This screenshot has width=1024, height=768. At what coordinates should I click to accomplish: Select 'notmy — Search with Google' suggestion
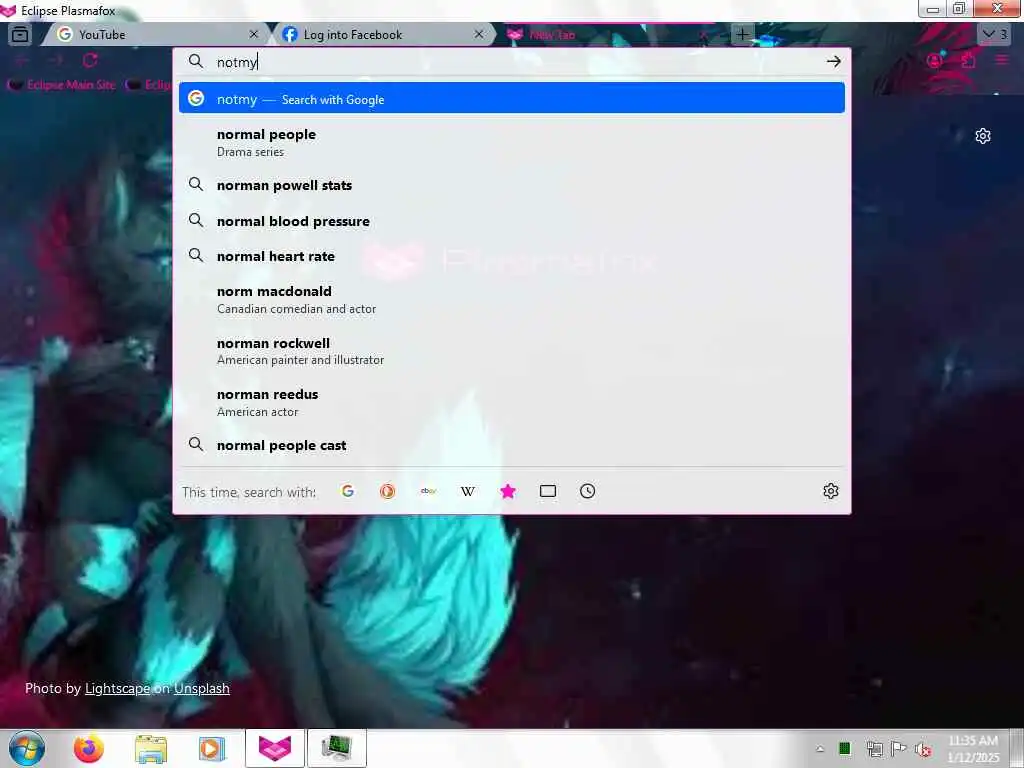[x=511, y=98]
